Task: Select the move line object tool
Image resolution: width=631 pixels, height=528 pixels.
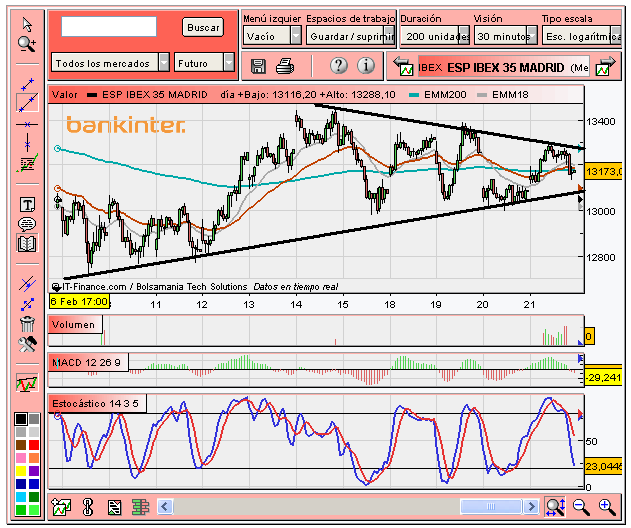Action: [27, 304]
